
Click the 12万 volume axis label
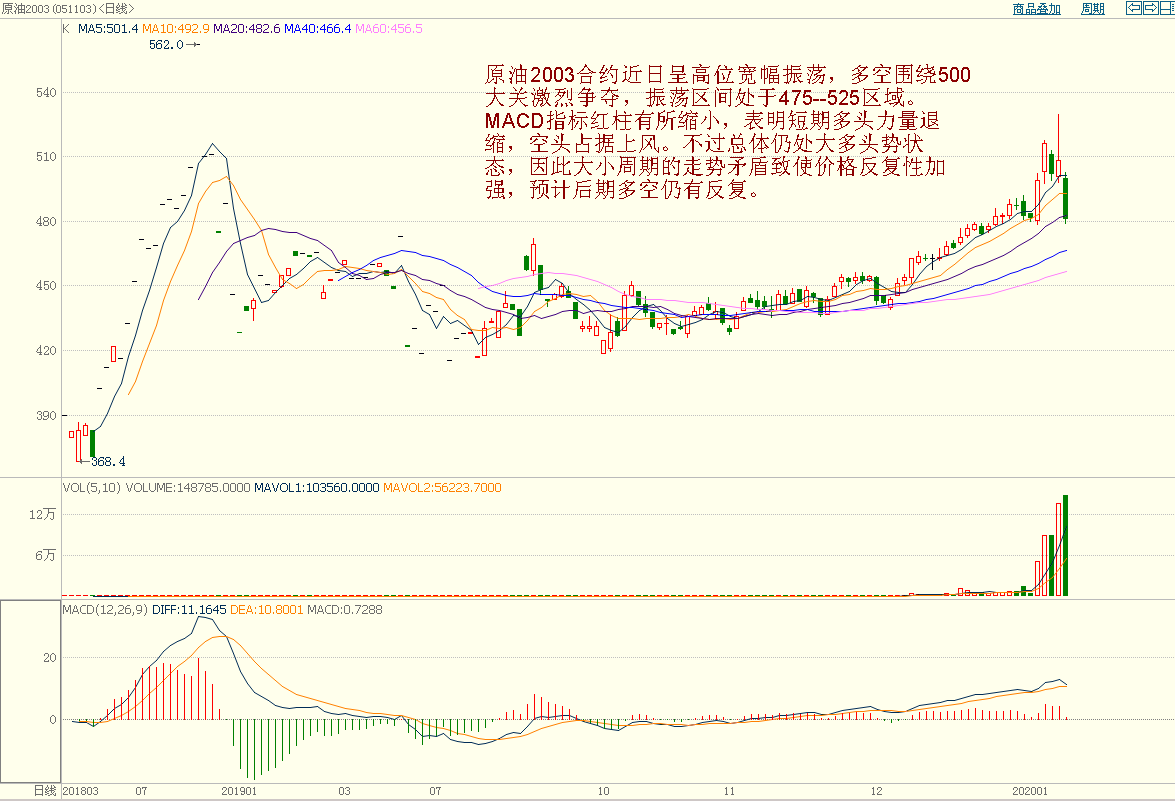click(x=42, y=514)
